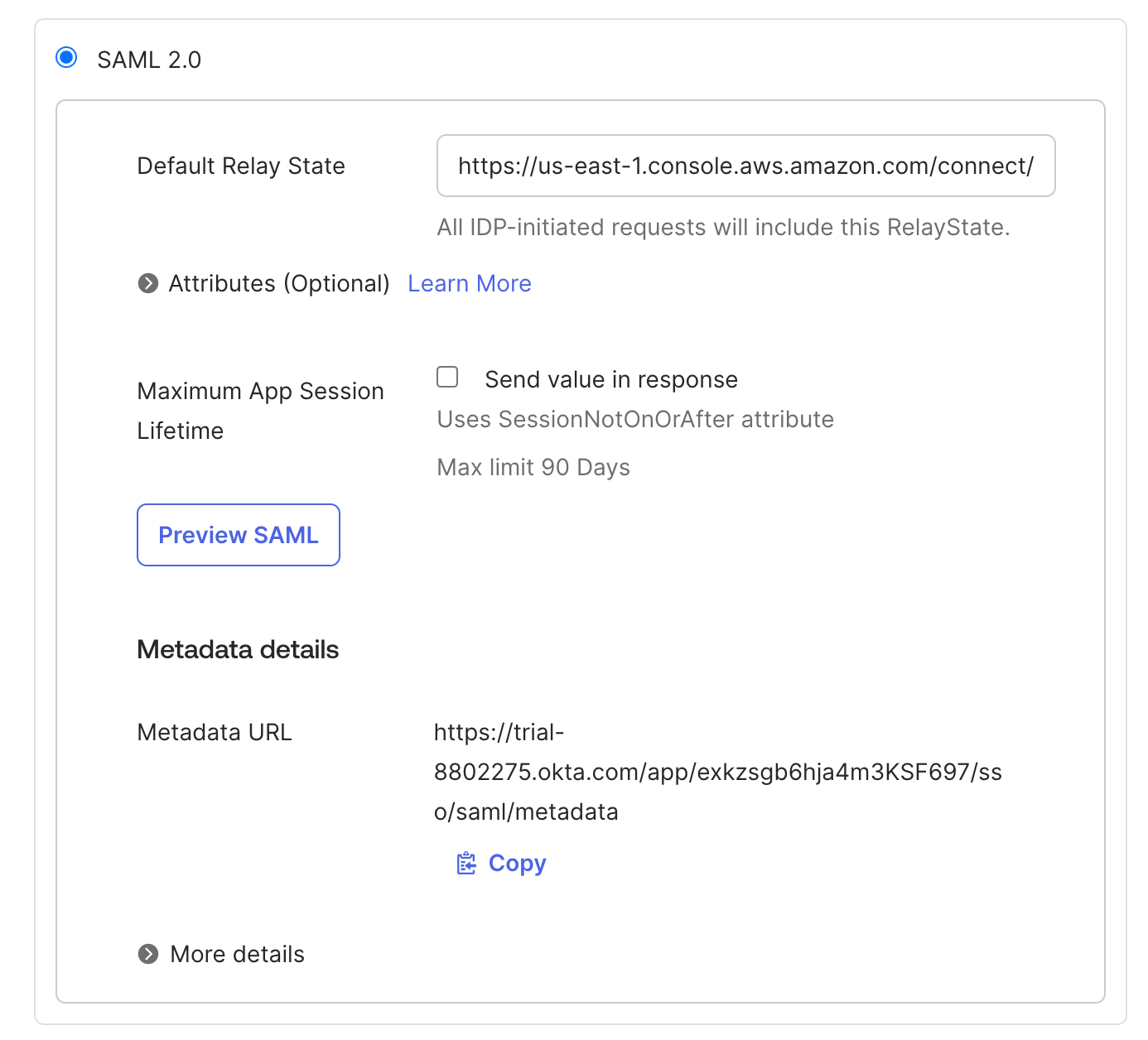Click the Uses SessionNotOnOrAfter attribute hint
The height and width of the screenshot is (1040, 1148).
(x=635, y=419)
